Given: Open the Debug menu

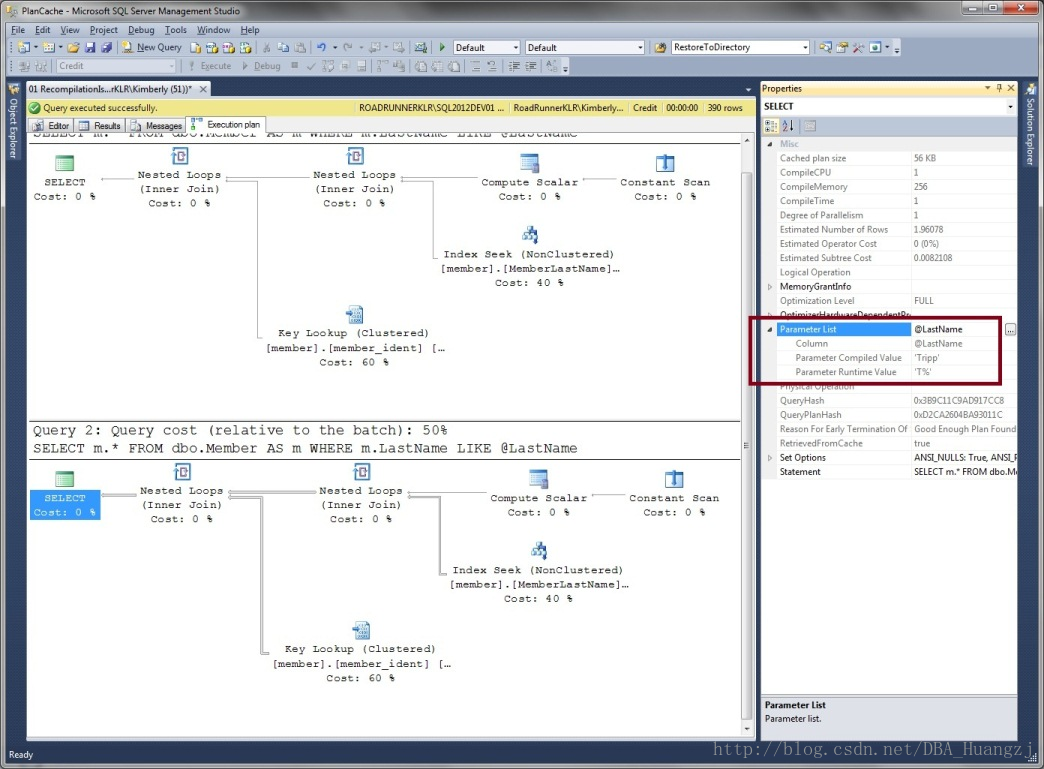Looking at the screenshot, I should click(141, 30).
